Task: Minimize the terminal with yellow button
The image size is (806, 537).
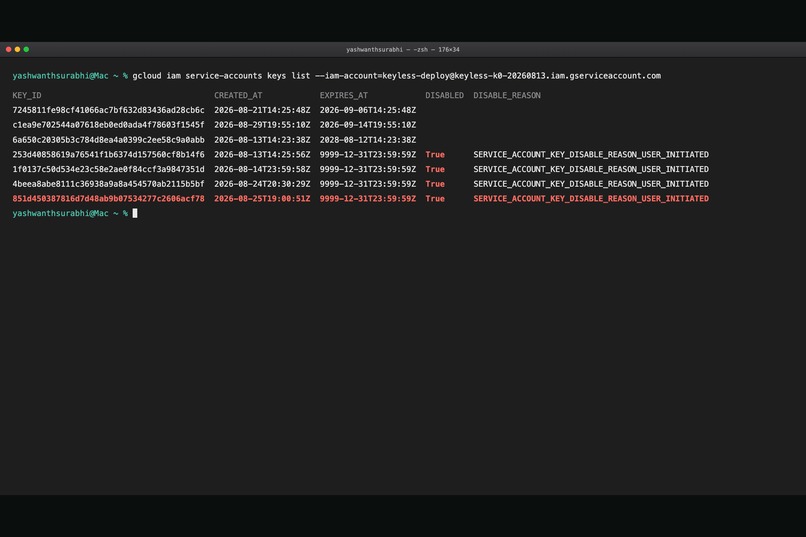Action: [17, 49]
